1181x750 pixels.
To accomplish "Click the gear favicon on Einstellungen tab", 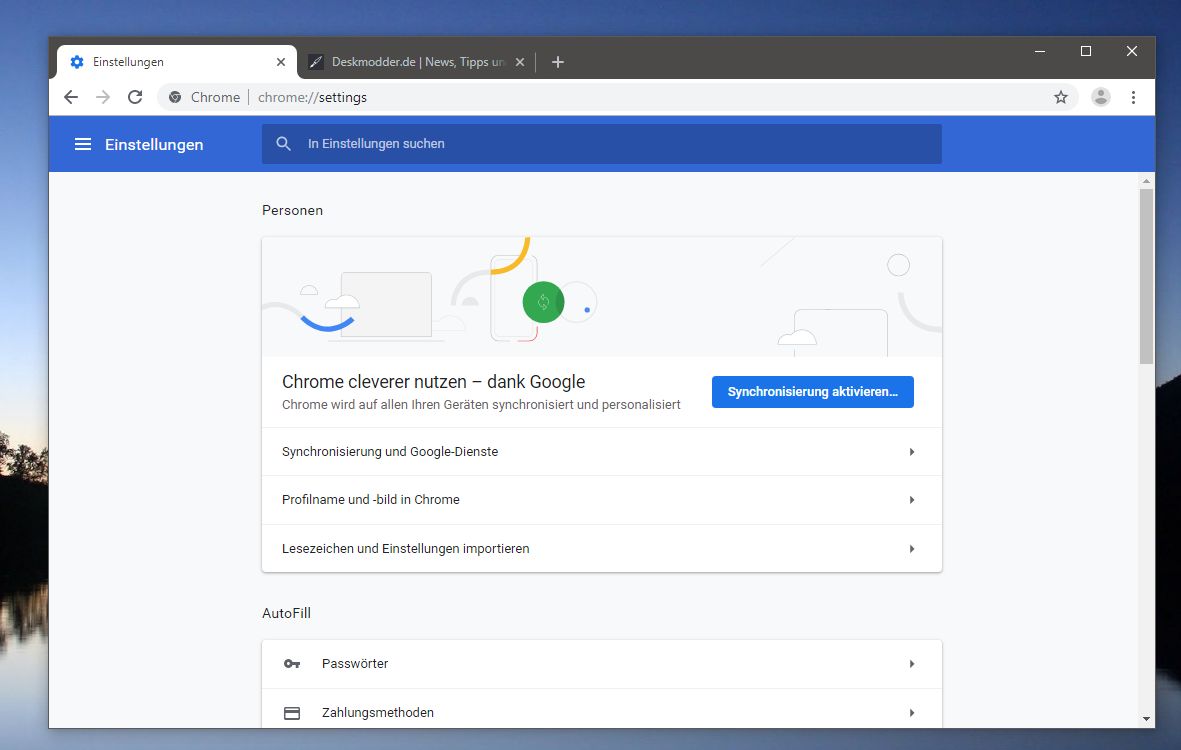I will point(77,62).
